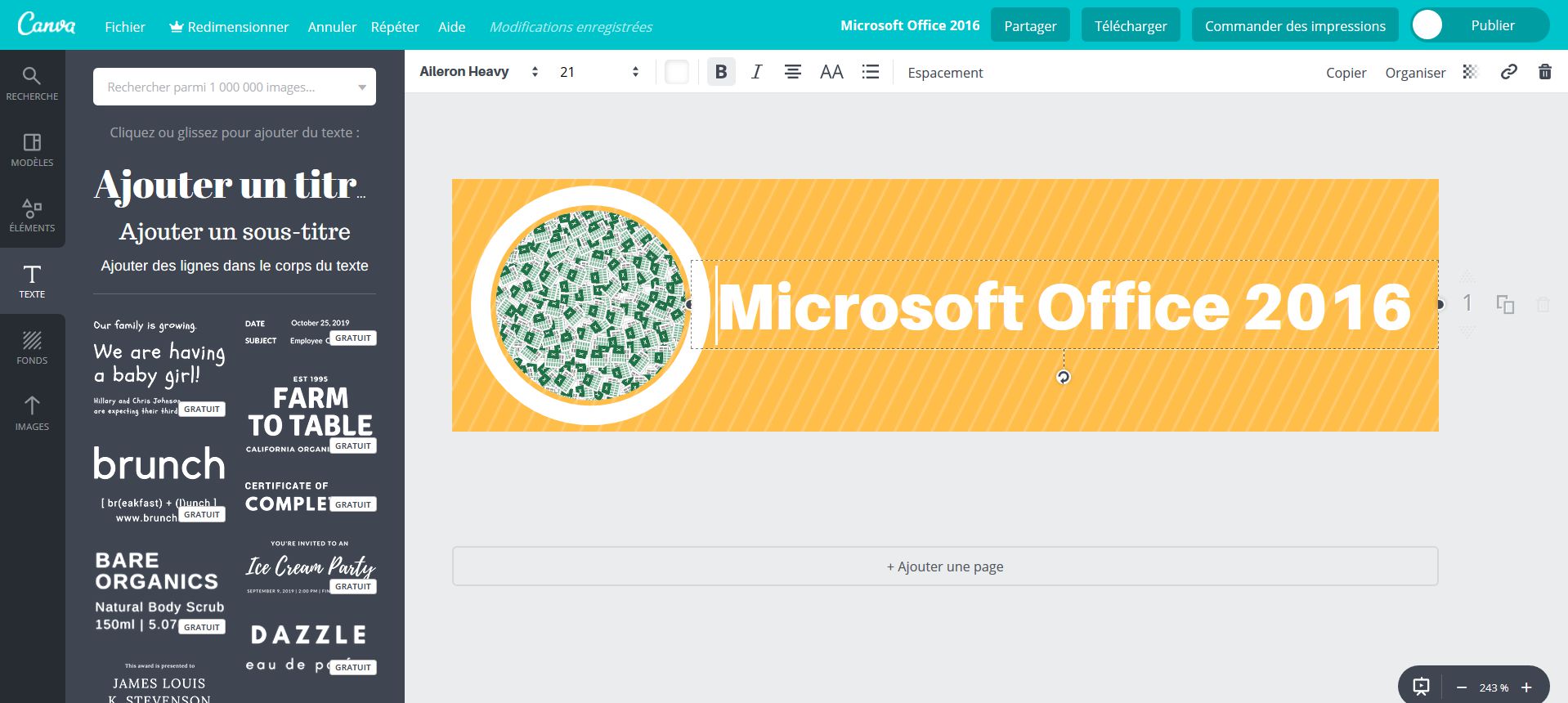Click Commander des impressions button
The height and width of the screenshot is (703, 1568).
click(1295, 25)
